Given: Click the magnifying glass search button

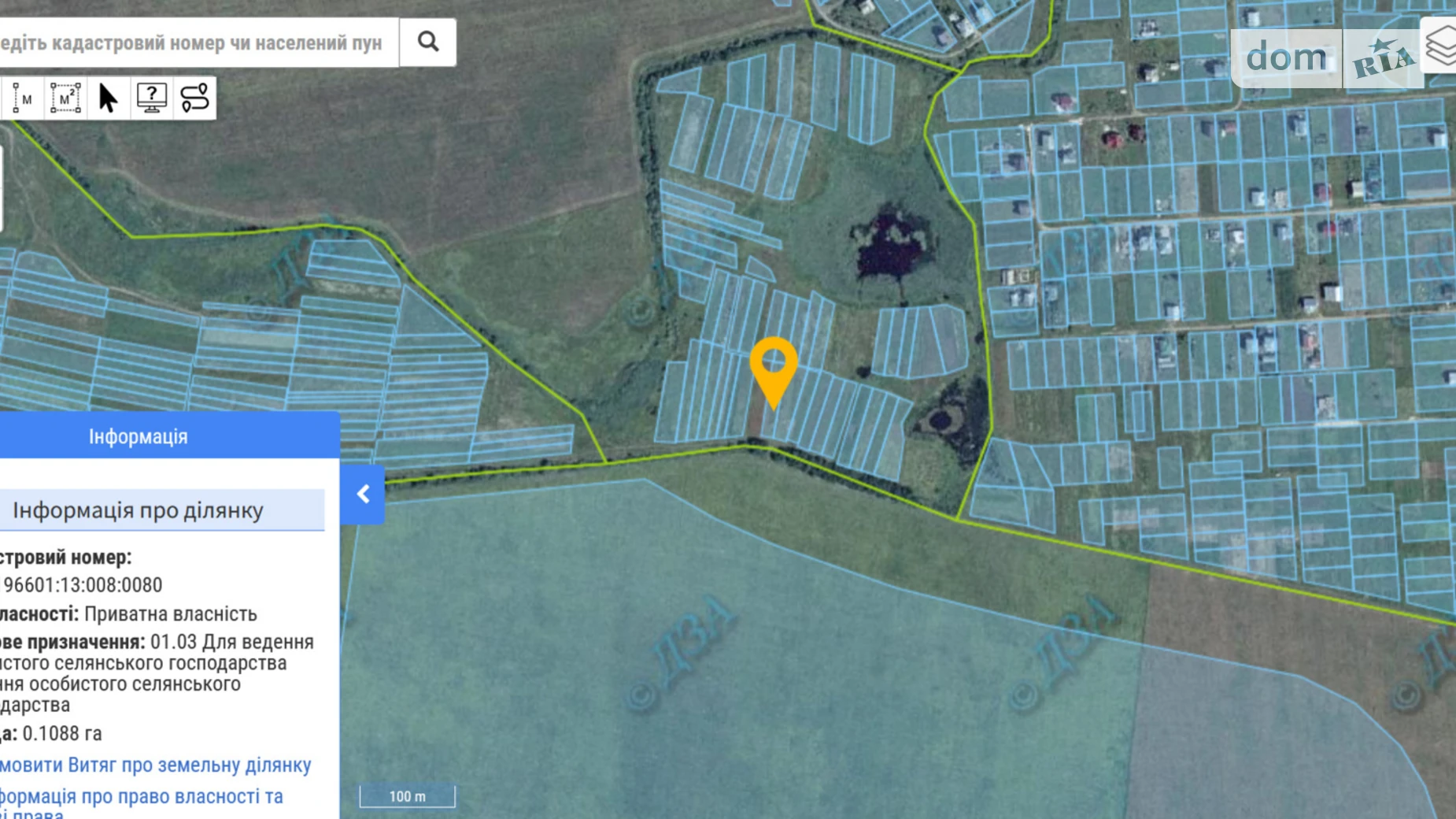Looking at the screenshot, I should pos(427,42).
